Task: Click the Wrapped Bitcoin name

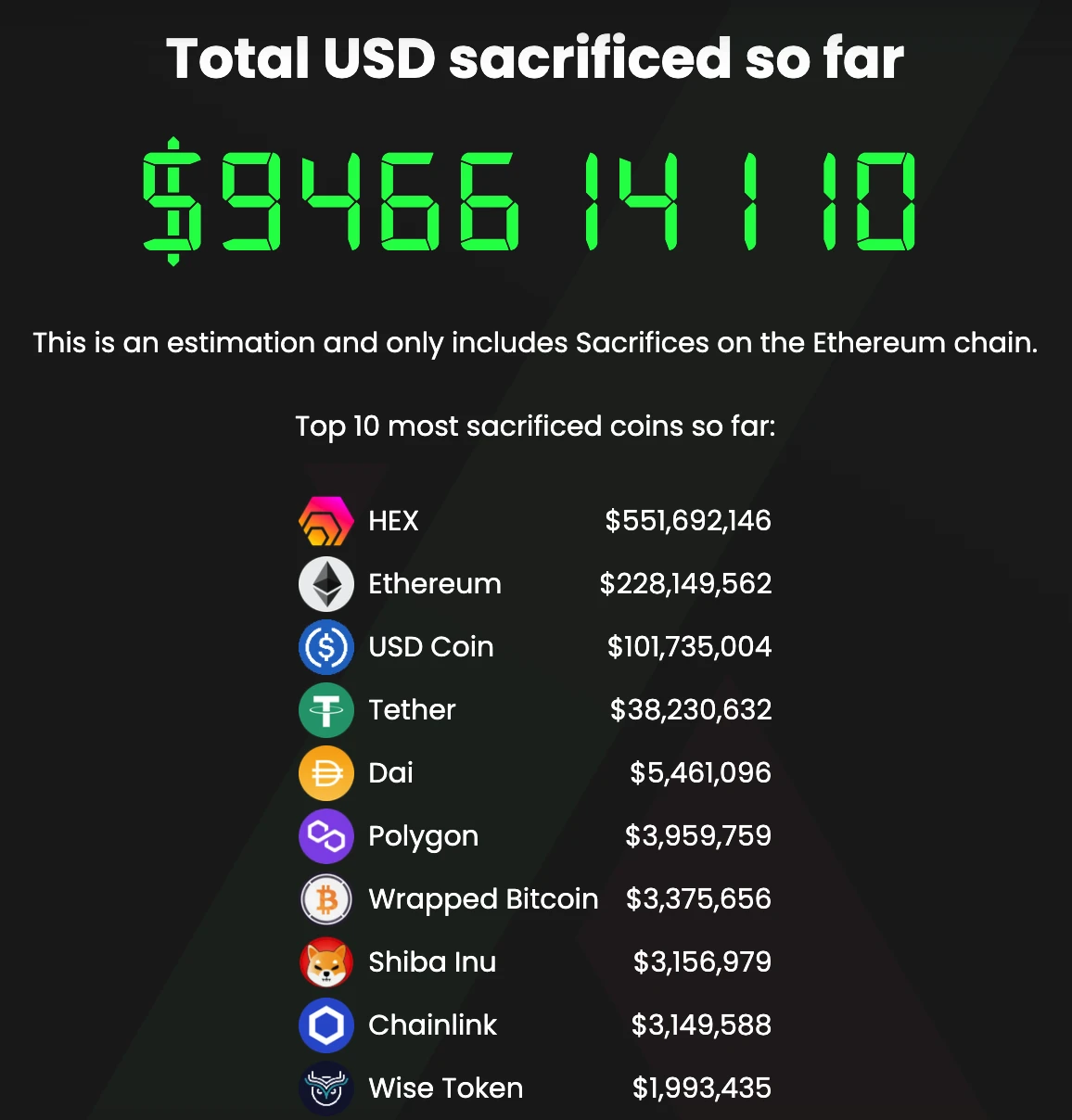Action: tap(483, 899)
